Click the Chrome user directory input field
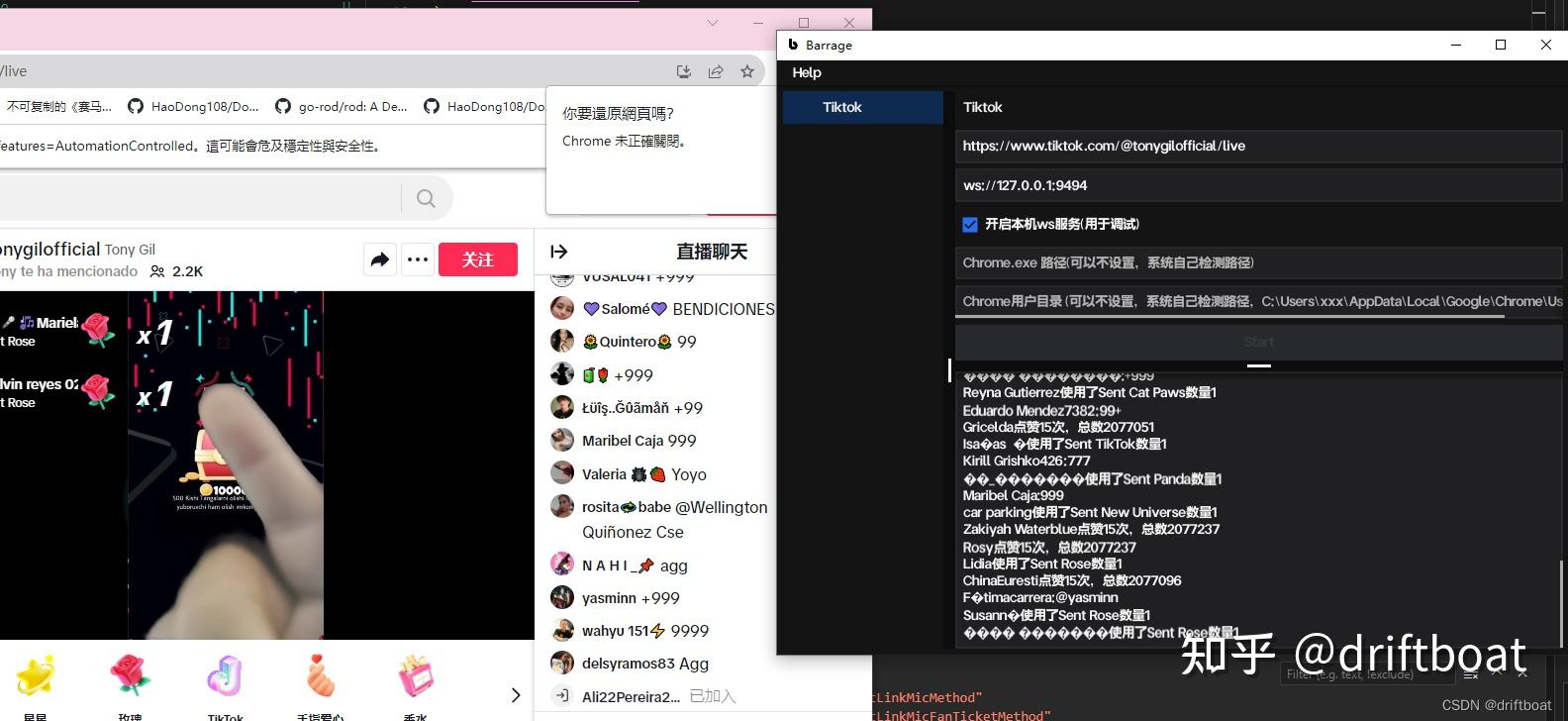Image resolution: width=1568 pixels, height=721 pixels. [x=1258, y=301]
